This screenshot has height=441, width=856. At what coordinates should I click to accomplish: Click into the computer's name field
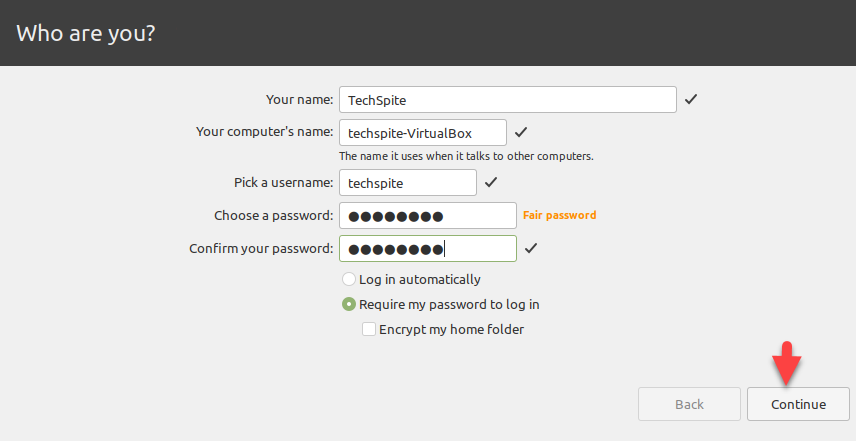click(422, 132)
